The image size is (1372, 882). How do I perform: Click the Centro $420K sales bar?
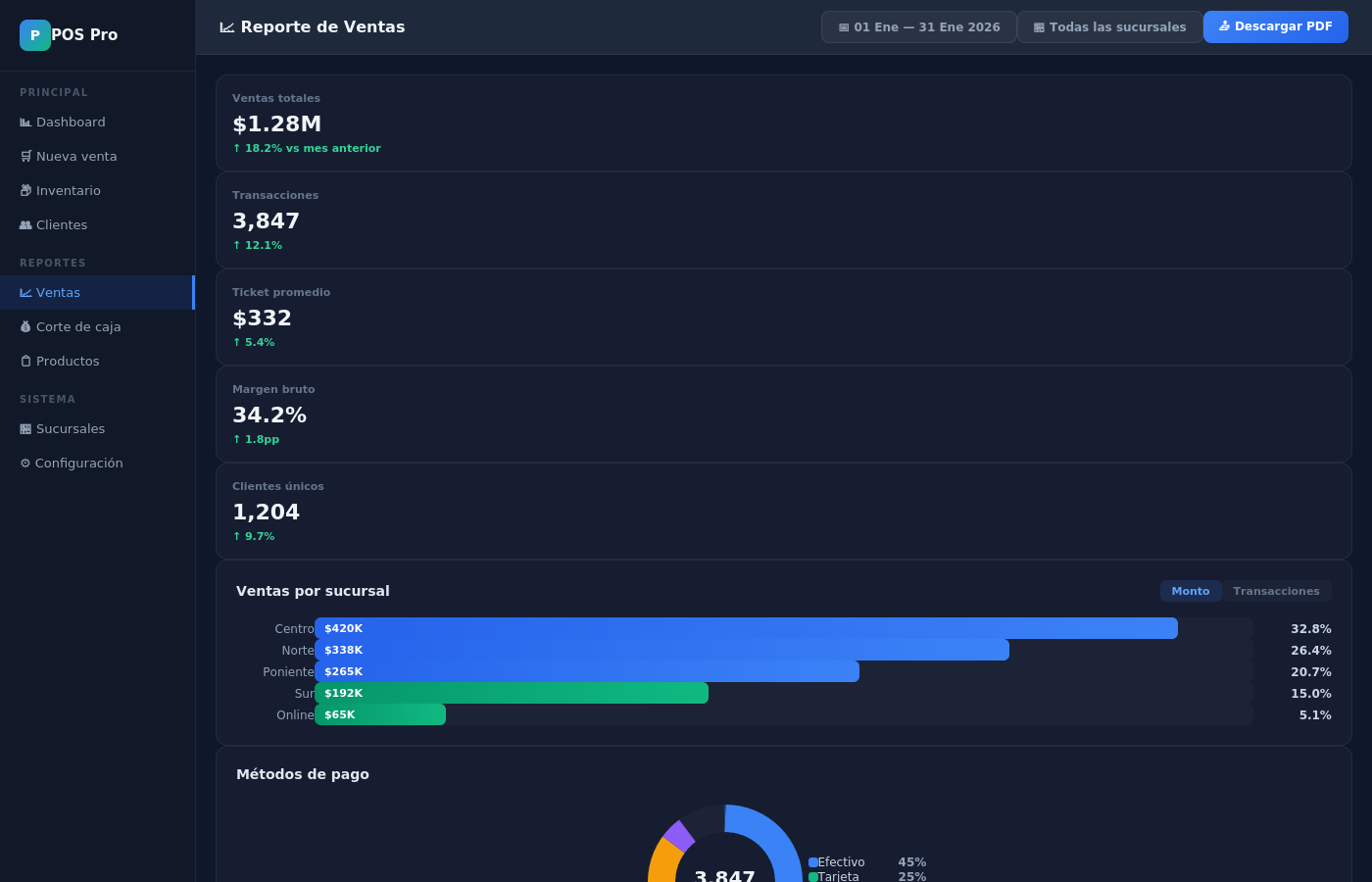pos(746,628)
